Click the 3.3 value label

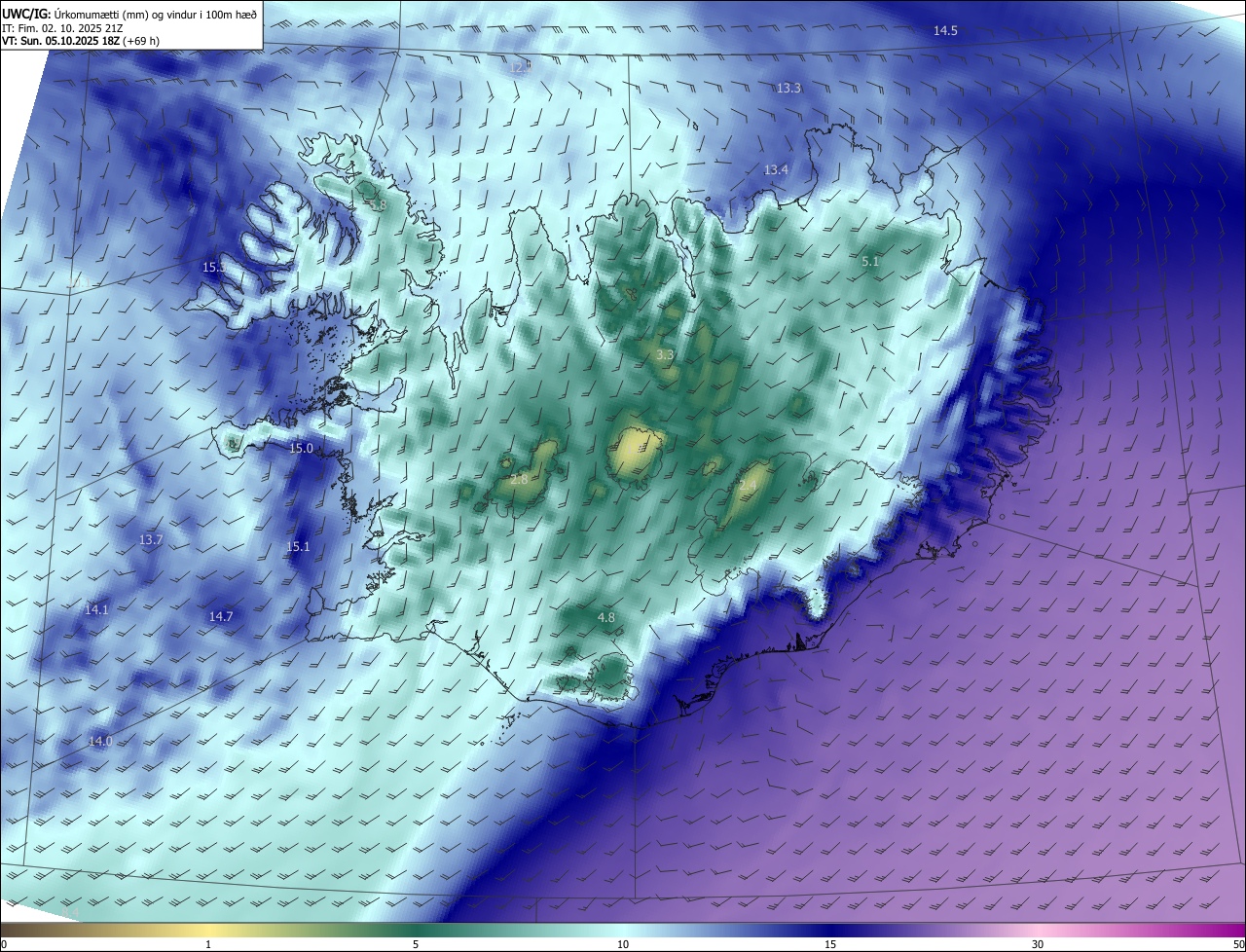coord(665,355)
